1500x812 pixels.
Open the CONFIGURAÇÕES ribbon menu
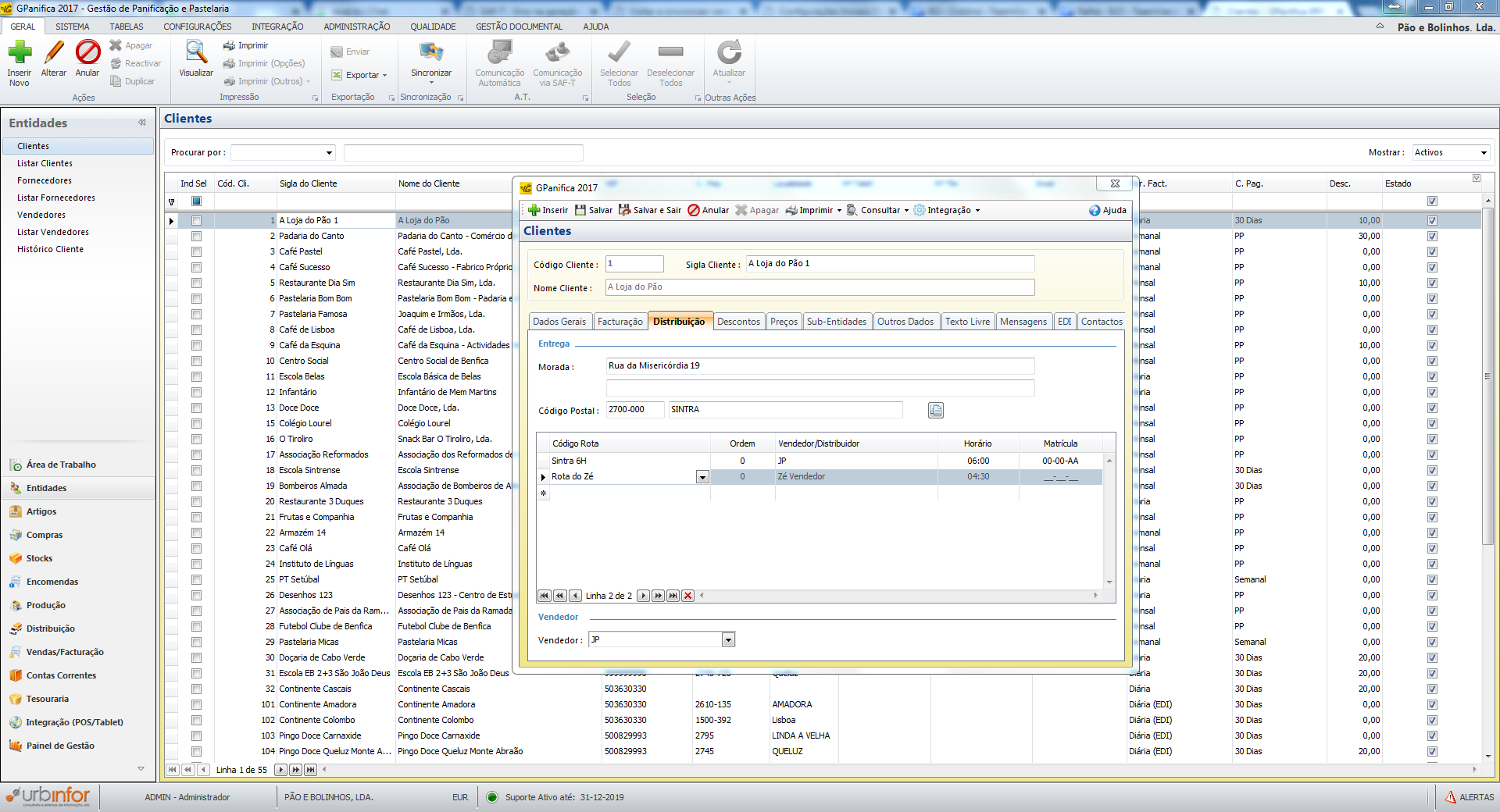point(197,27)
